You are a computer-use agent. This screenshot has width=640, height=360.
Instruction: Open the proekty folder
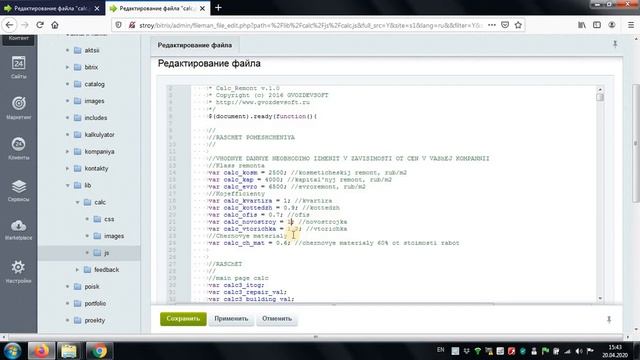[x=94, y=320]
